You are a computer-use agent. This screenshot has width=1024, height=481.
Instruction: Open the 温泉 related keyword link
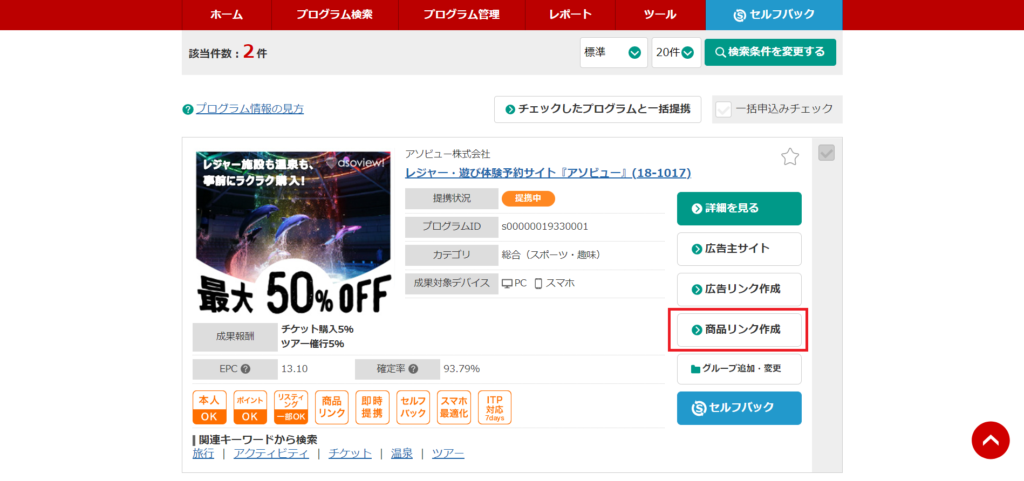click(402, 454)
